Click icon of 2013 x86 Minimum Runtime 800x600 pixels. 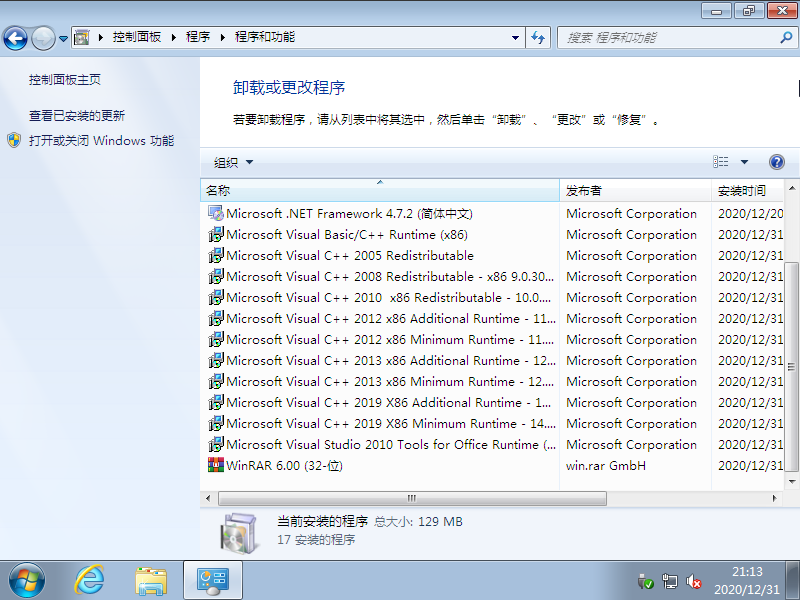(x=216, y=381)
